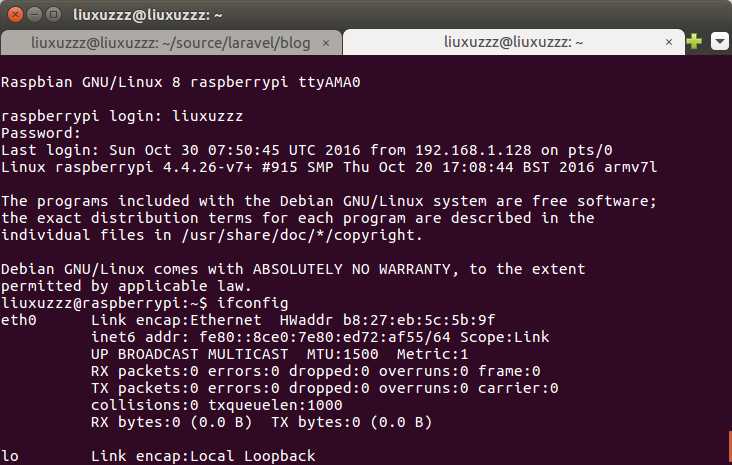Click the MTU:1500 value in eth0 output
732x465 pixels.
pyautogui.click(x=342, y=354)
